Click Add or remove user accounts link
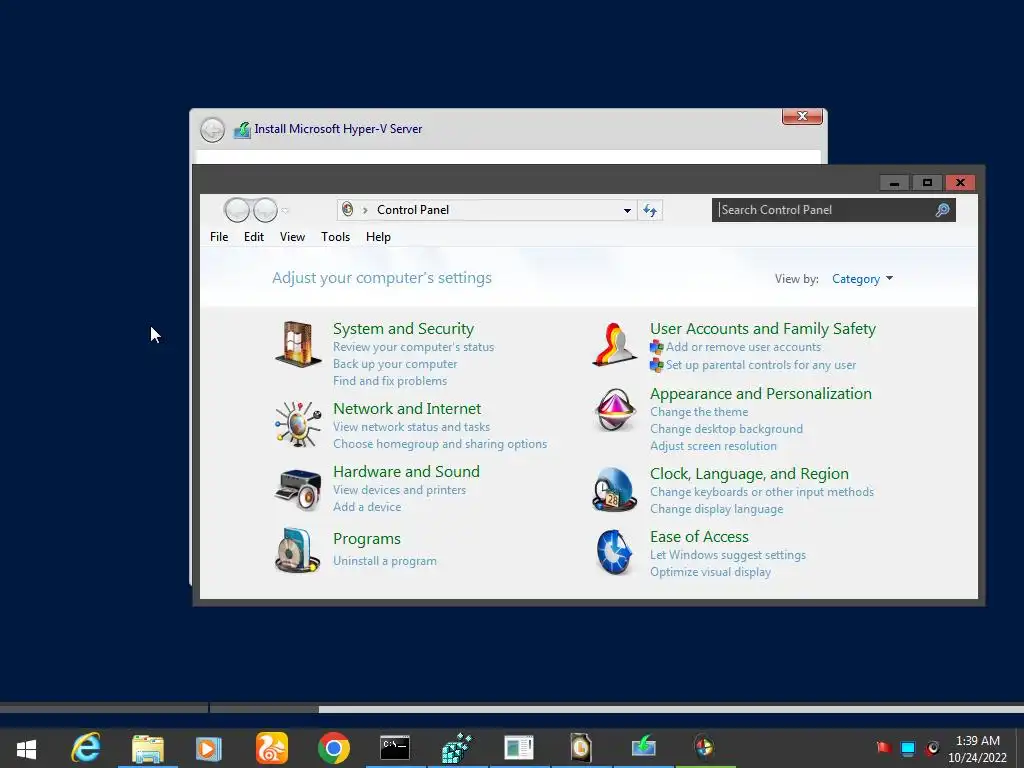1024x768 pixels. click(743, 347)
